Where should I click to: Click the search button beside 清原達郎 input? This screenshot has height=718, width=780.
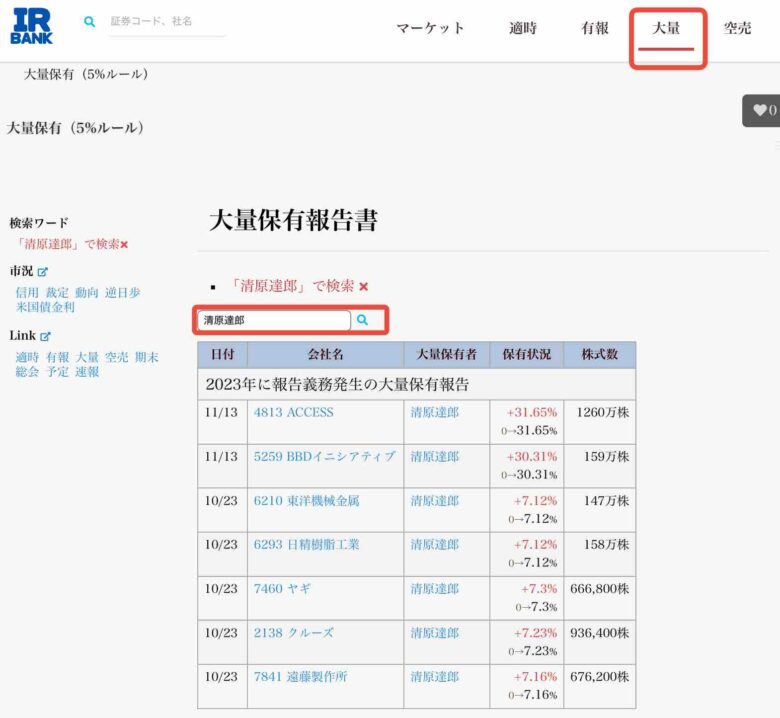click(363, 320)
